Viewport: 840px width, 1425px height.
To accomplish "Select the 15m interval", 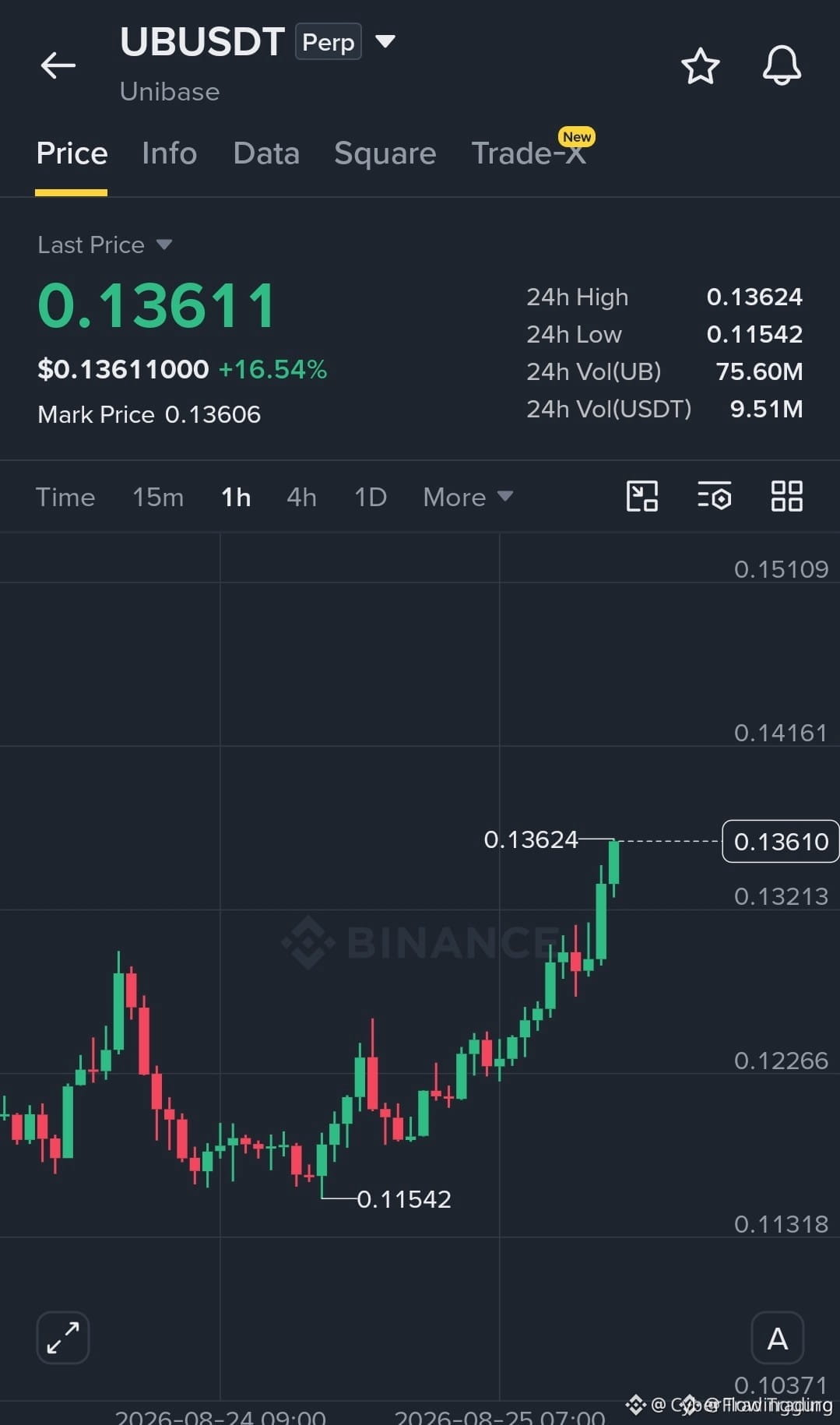I will pyautogui.click(x=158, y=497).
